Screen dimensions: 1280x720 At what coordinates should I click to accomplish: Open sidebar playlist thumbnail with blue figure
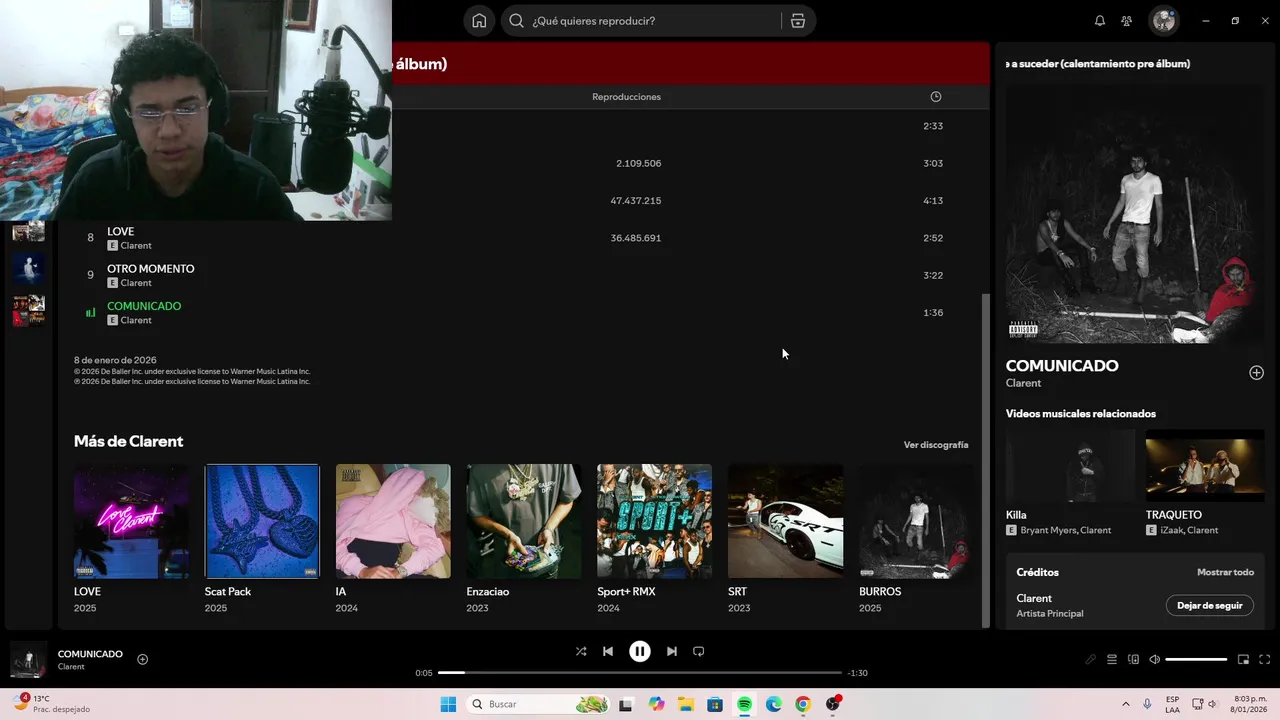[28, 268]
